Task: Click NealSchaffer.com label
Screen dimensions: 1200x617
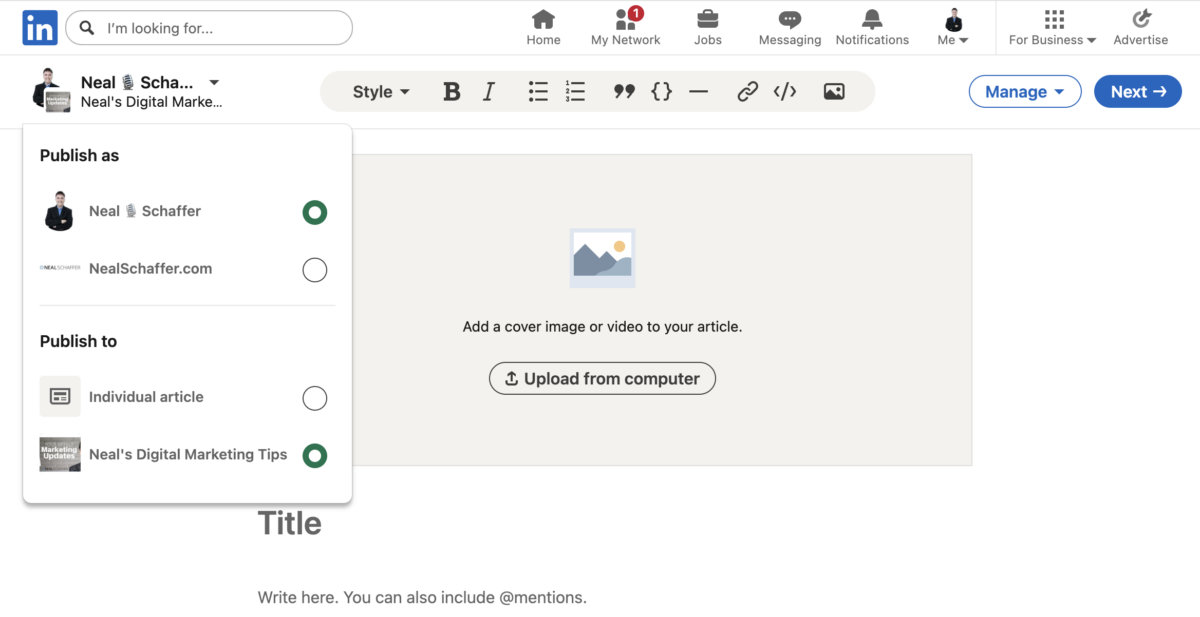Action: (150, 269)
